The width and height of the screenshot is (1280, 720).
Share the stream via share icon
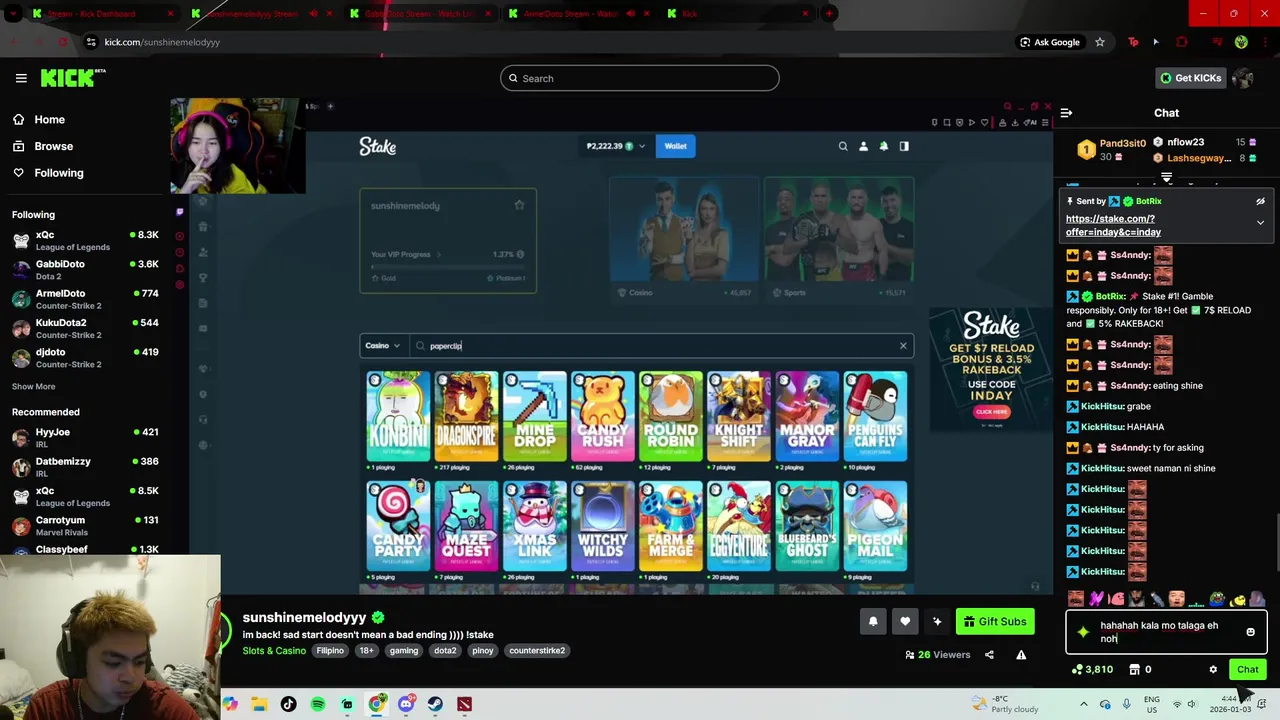point(989,655)
